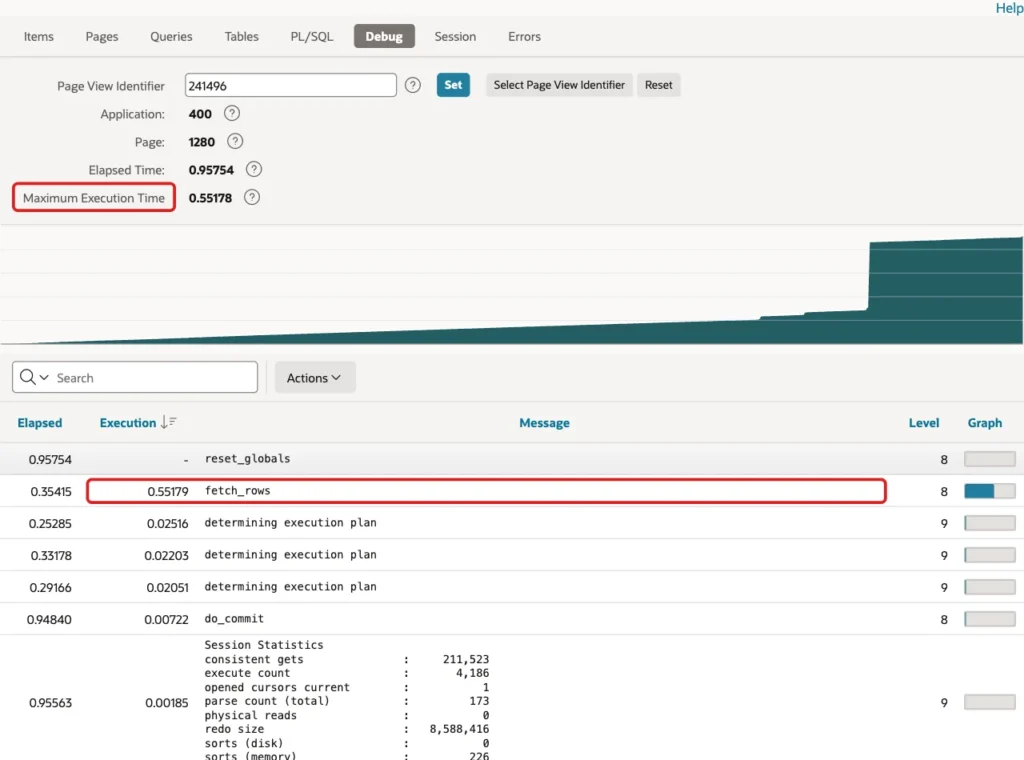Click the 0.94840 elapsed time cell
The height and width of the screenshot is (760, 1024).
[49, 619]
